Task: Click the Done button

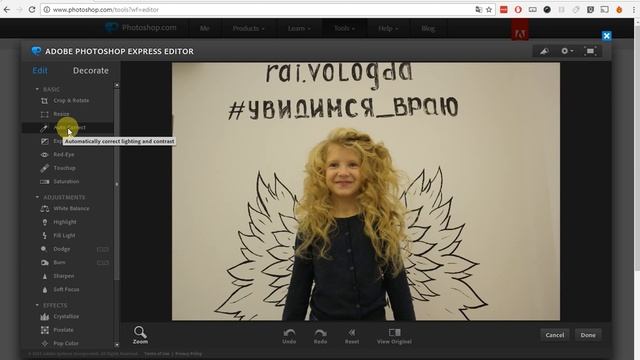Action: point(588,335)
